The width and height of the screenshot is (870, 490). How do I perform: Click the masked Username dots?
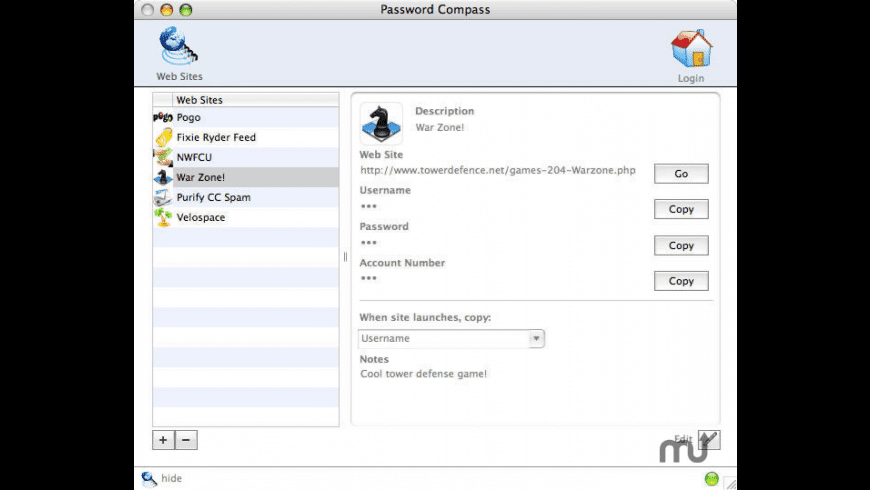pos(368,206)
